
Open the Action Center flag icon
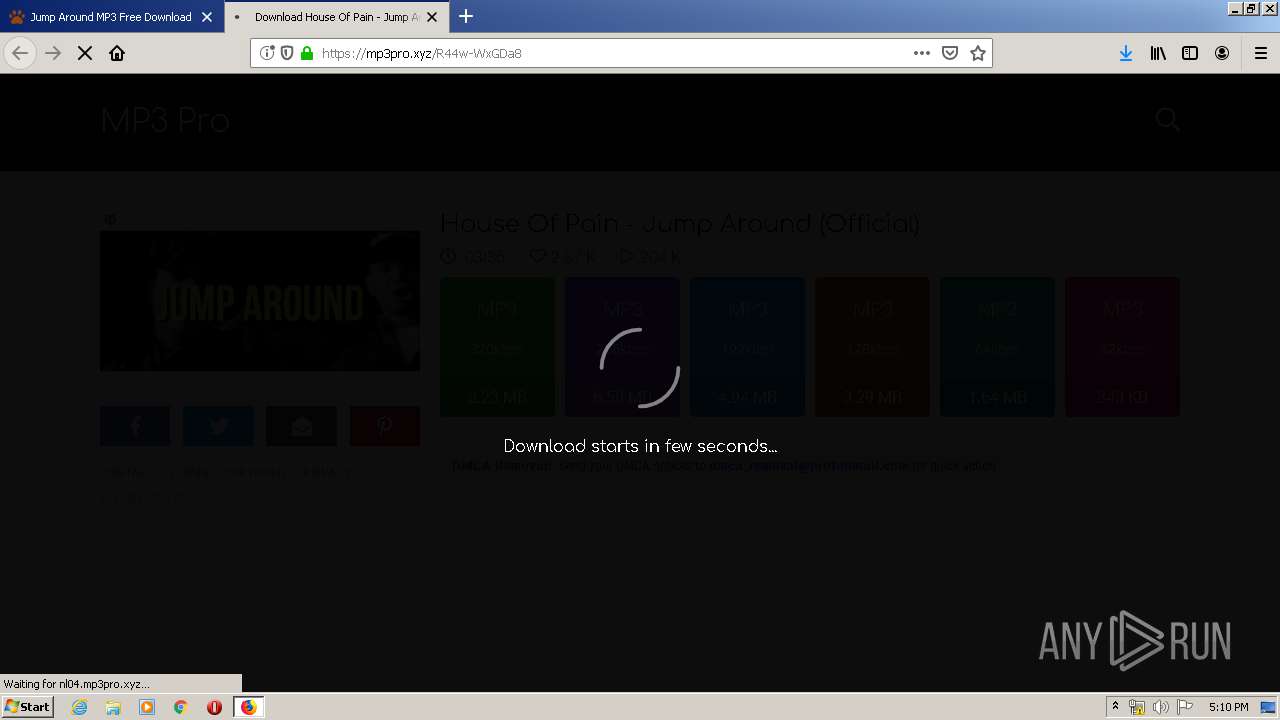pos(1185,707)
